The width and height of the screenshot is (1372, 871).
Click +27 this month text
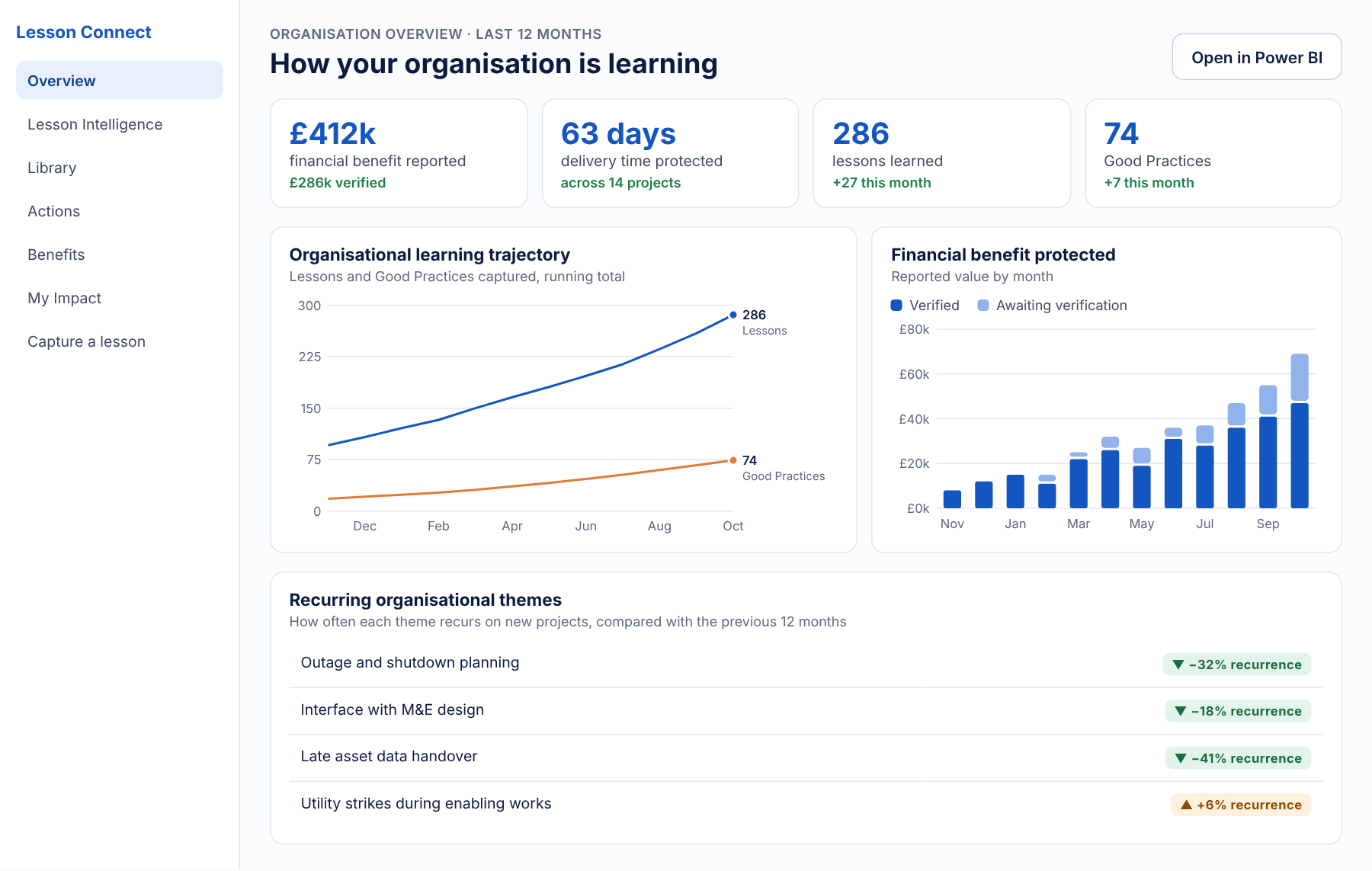882,183
